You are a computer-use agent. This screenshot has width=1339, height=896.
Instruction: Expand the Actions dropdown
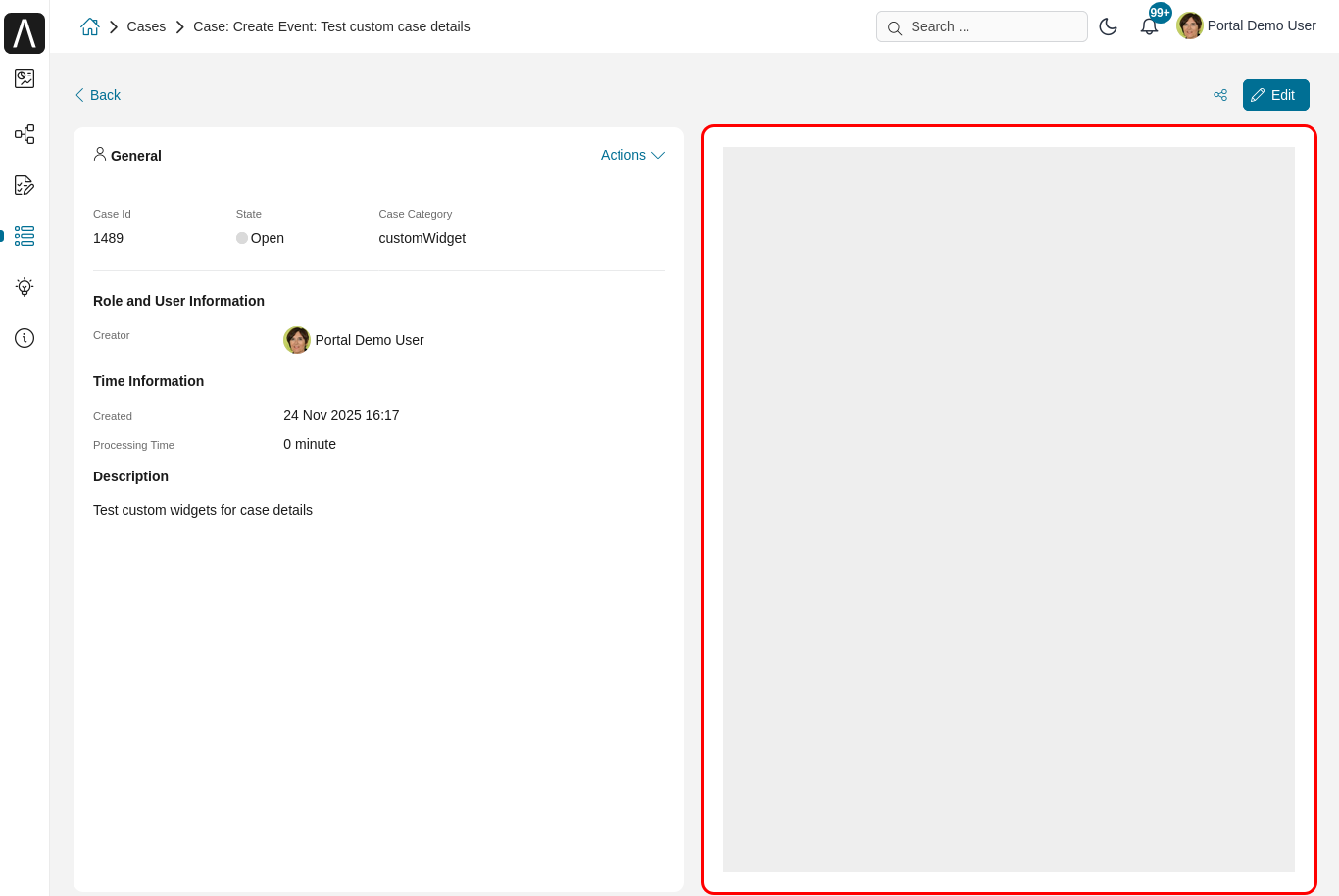click(624, 155)
